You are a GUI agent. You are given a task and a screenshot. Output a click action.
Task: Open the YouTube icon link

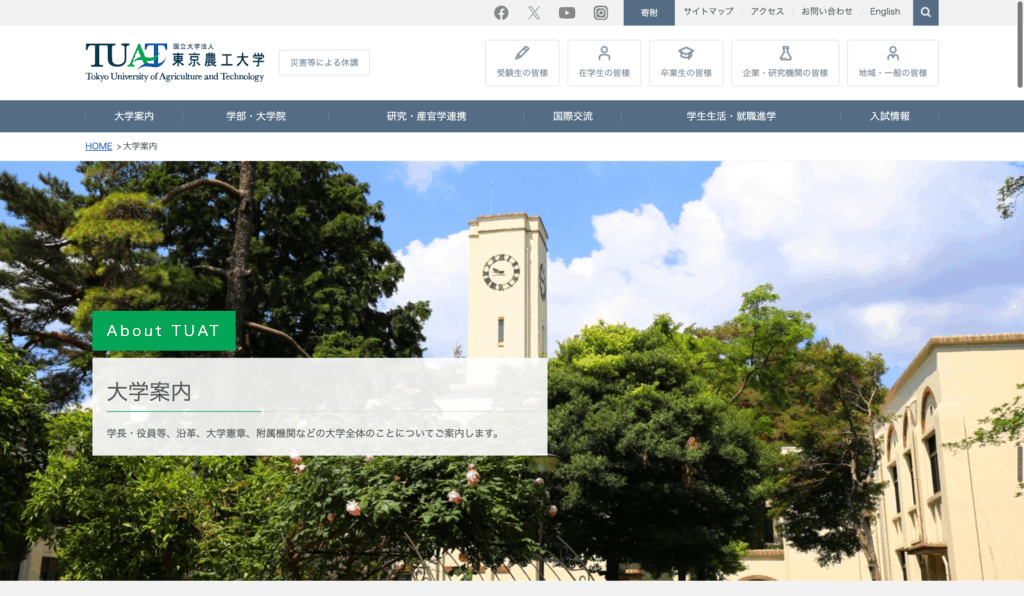point(567,13)
